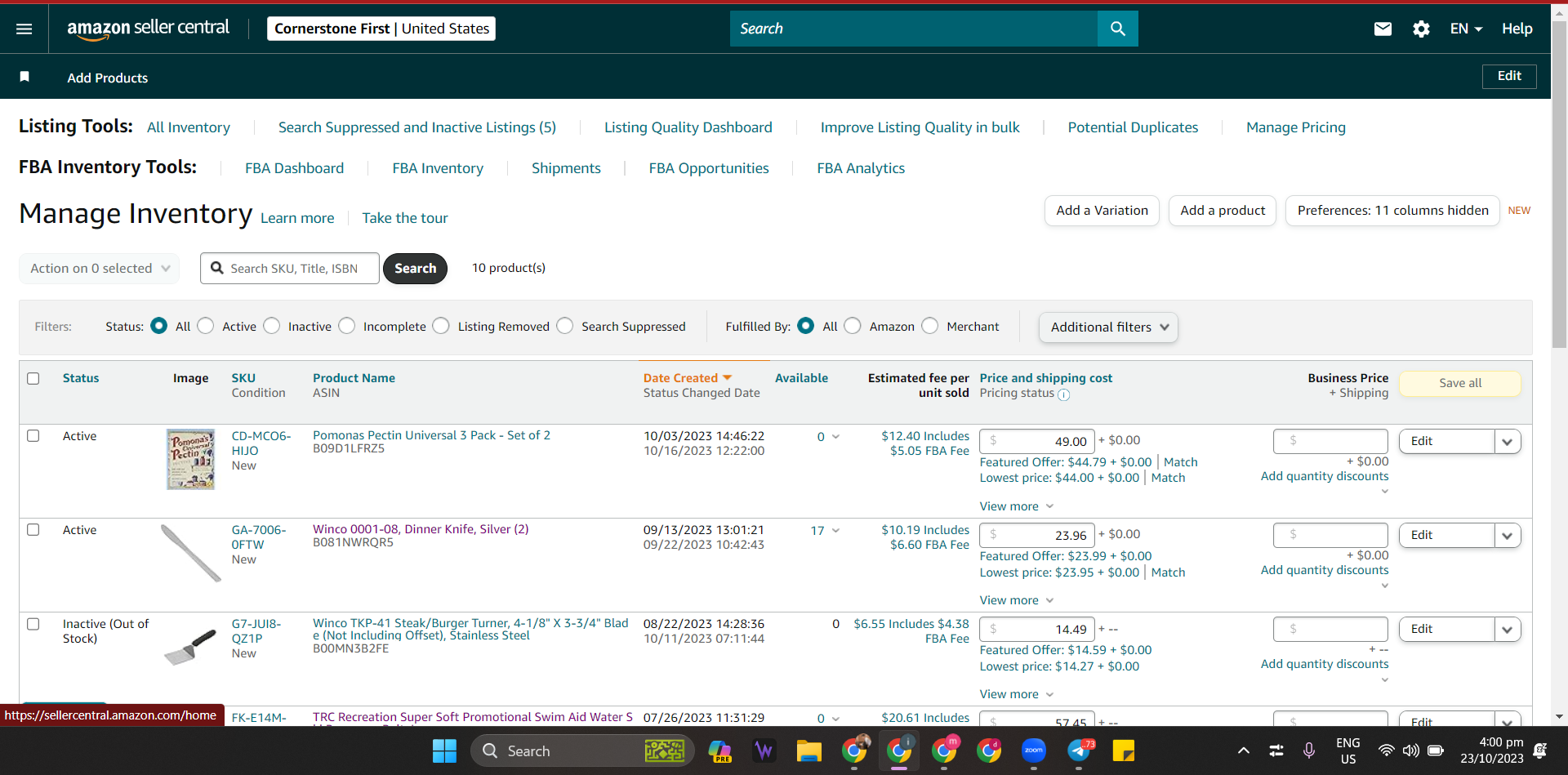Image resolution: width=1568 pixels, height=775 pixels.
Task: Open Telegram from the taskbar
Action: tap(1079, 751)
